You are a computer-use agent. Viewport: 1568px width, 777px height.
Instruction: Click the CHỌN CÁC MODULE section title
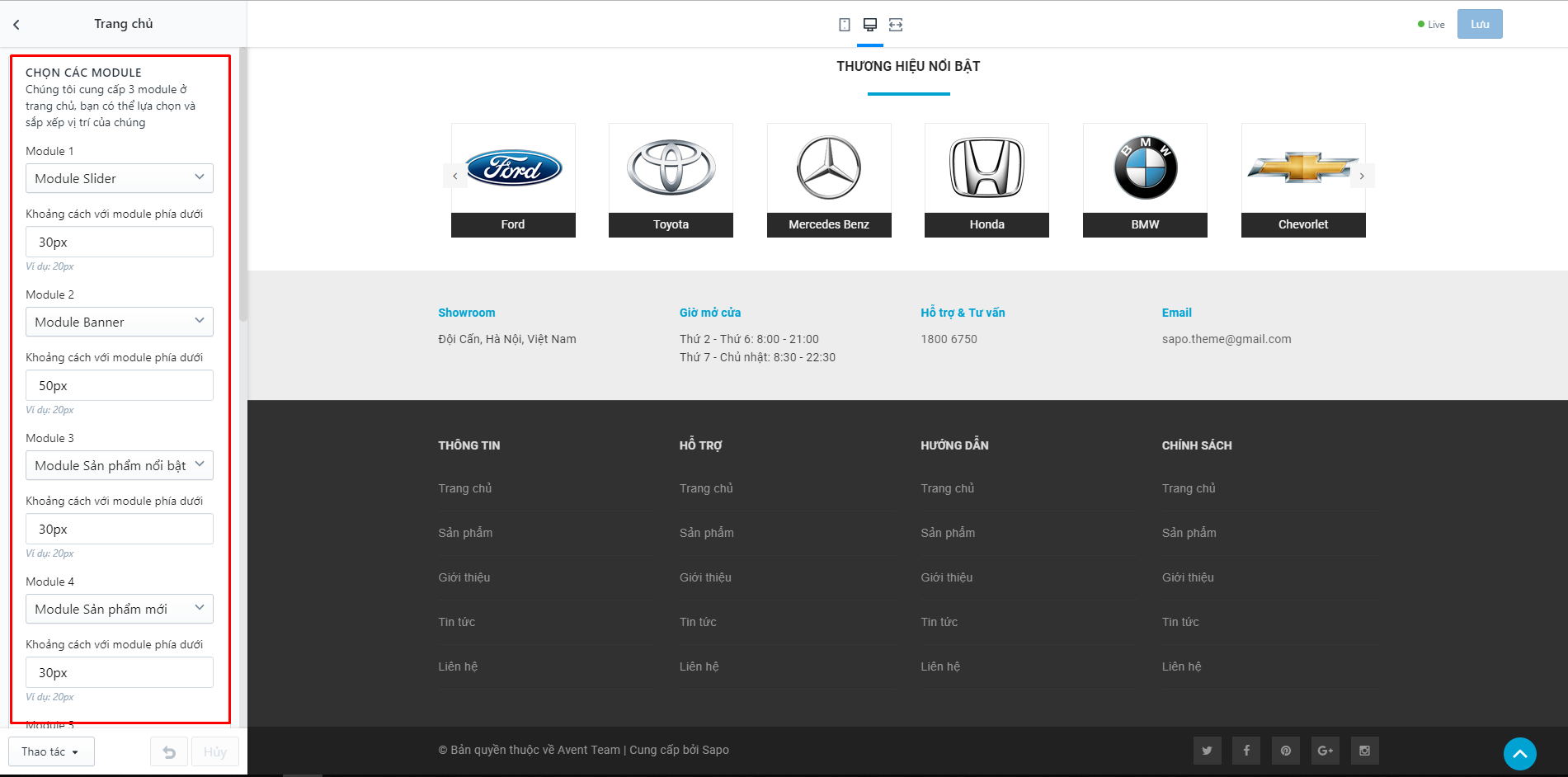click(83, 73)
